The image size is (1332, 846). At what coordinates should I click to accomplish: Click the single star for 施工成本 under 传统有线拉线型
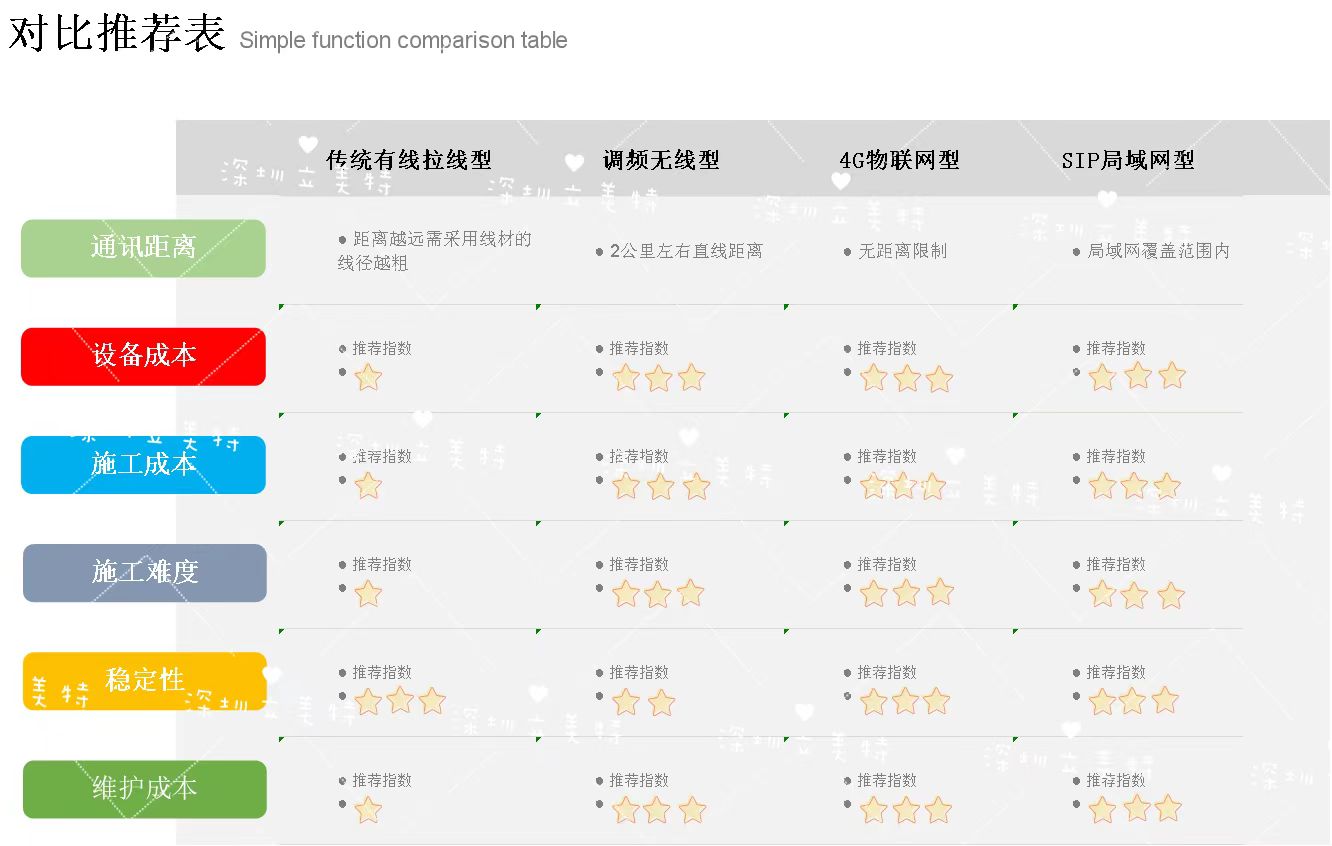click(x=368, y=485)
